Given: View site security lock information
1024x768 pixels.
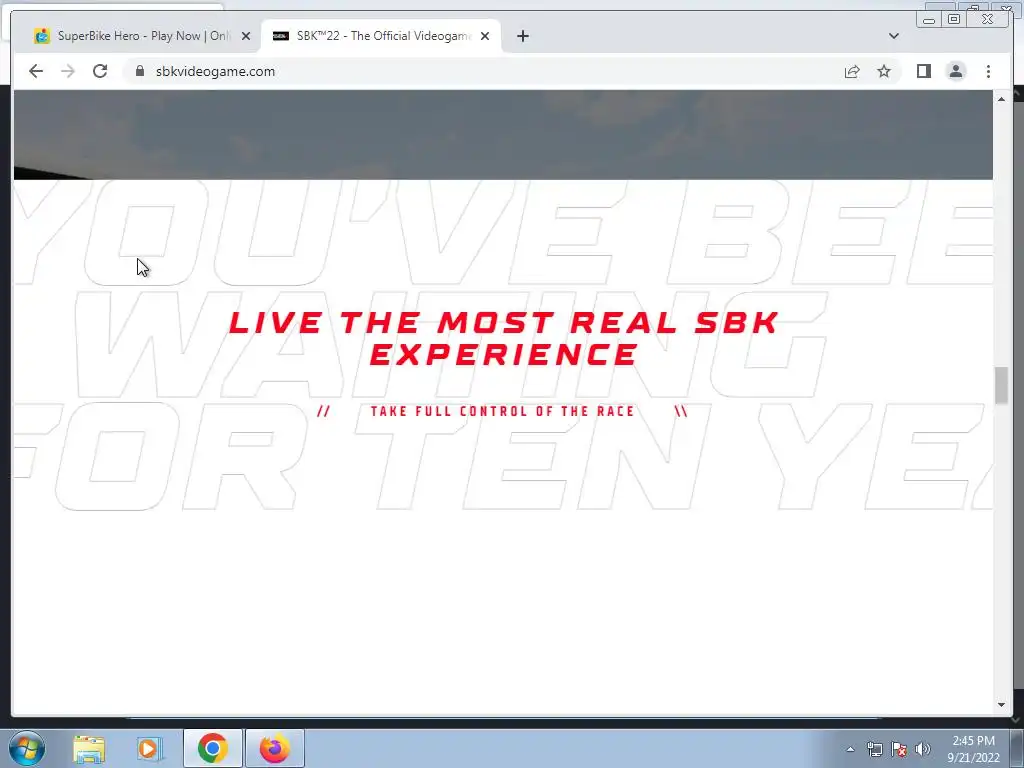Looking at the screenshot, I should (139, 71).
